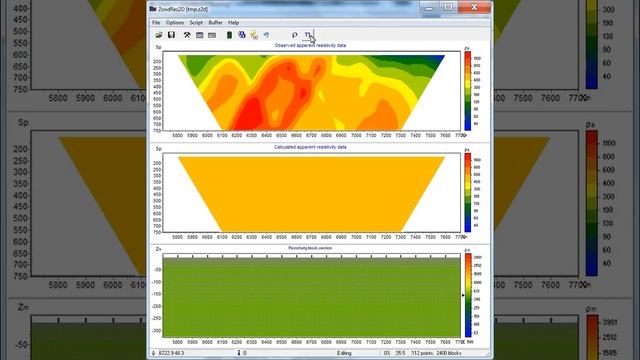Image resolution: width=640 pixels, height=360 pixels.
Task: Click the undo arrow toolbar icon
Action: [266, 35]
